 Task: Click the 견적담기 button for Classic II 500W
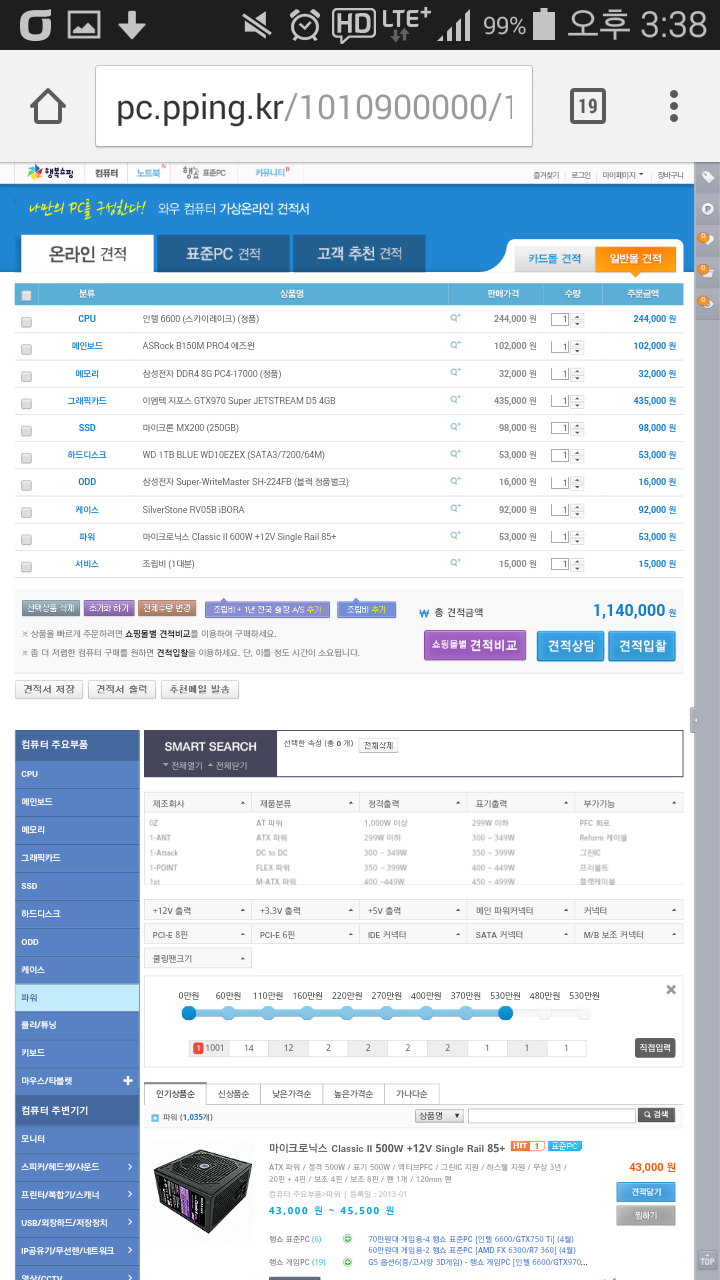646,1192
